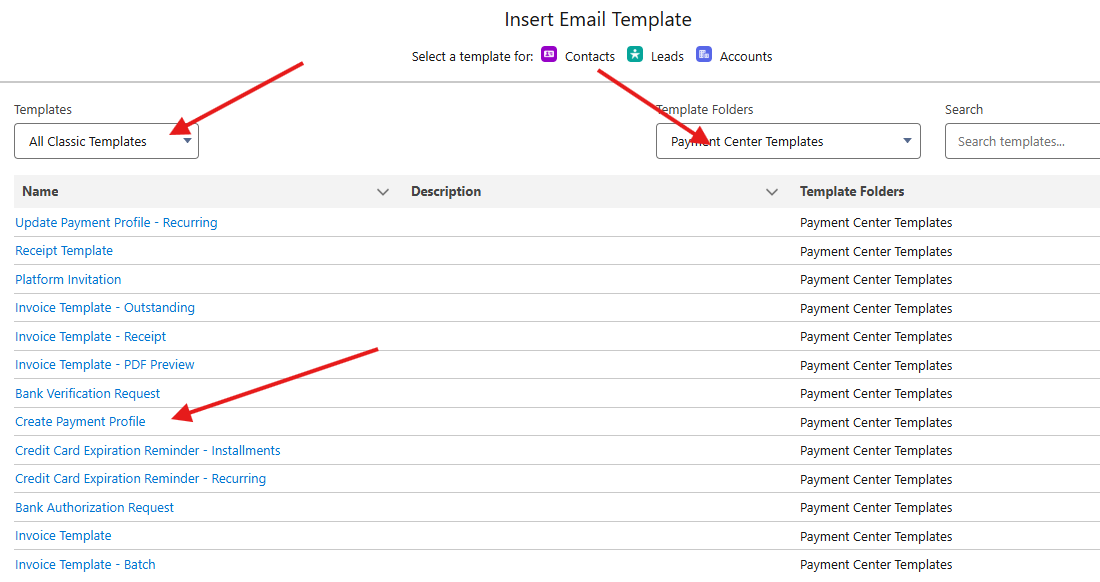1100x582 pixels.
Task: Expand the Name column header chevron
Action: click(382, 191)
